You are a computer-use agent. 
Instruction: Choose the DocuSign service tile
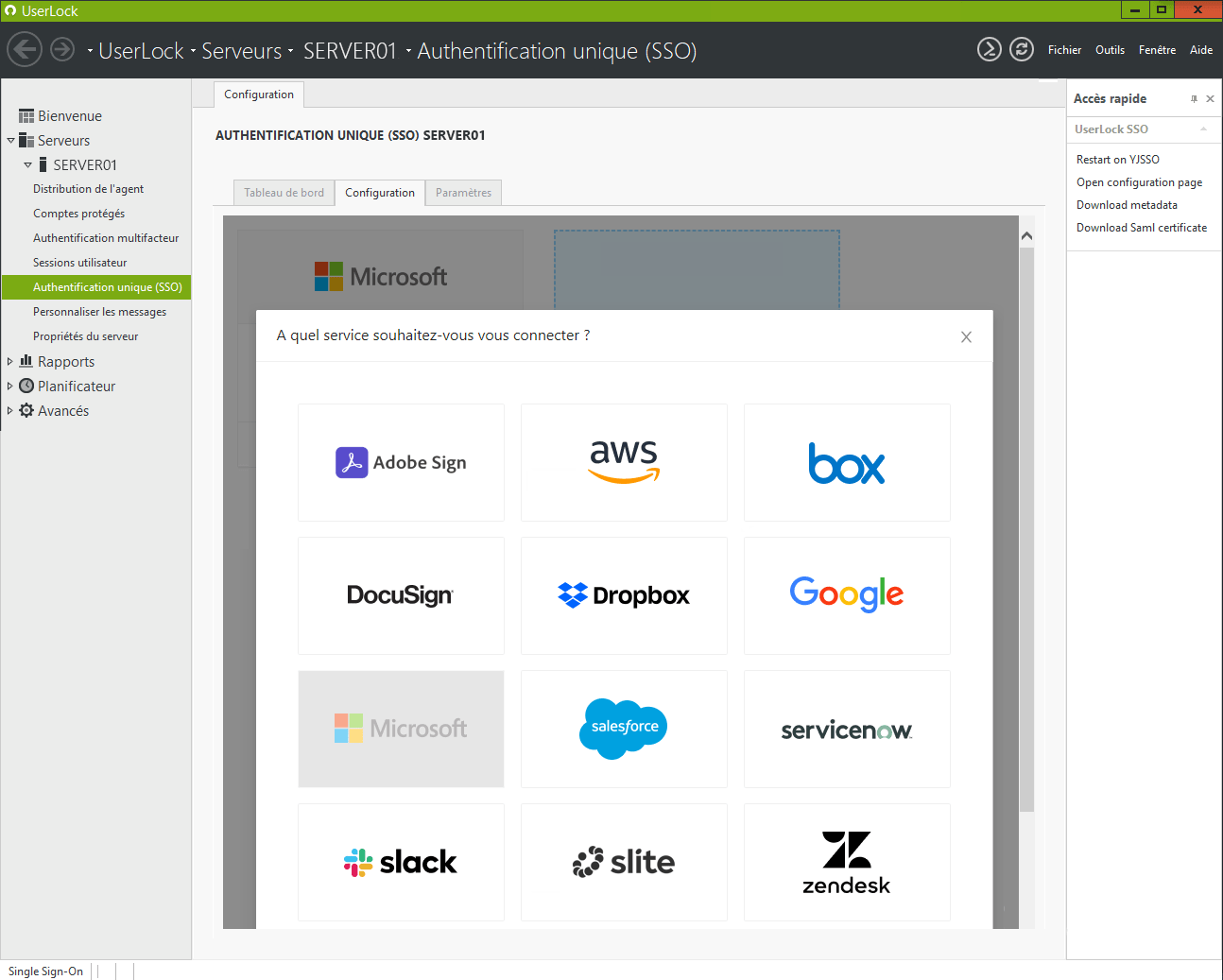click(x=401, y=595)
